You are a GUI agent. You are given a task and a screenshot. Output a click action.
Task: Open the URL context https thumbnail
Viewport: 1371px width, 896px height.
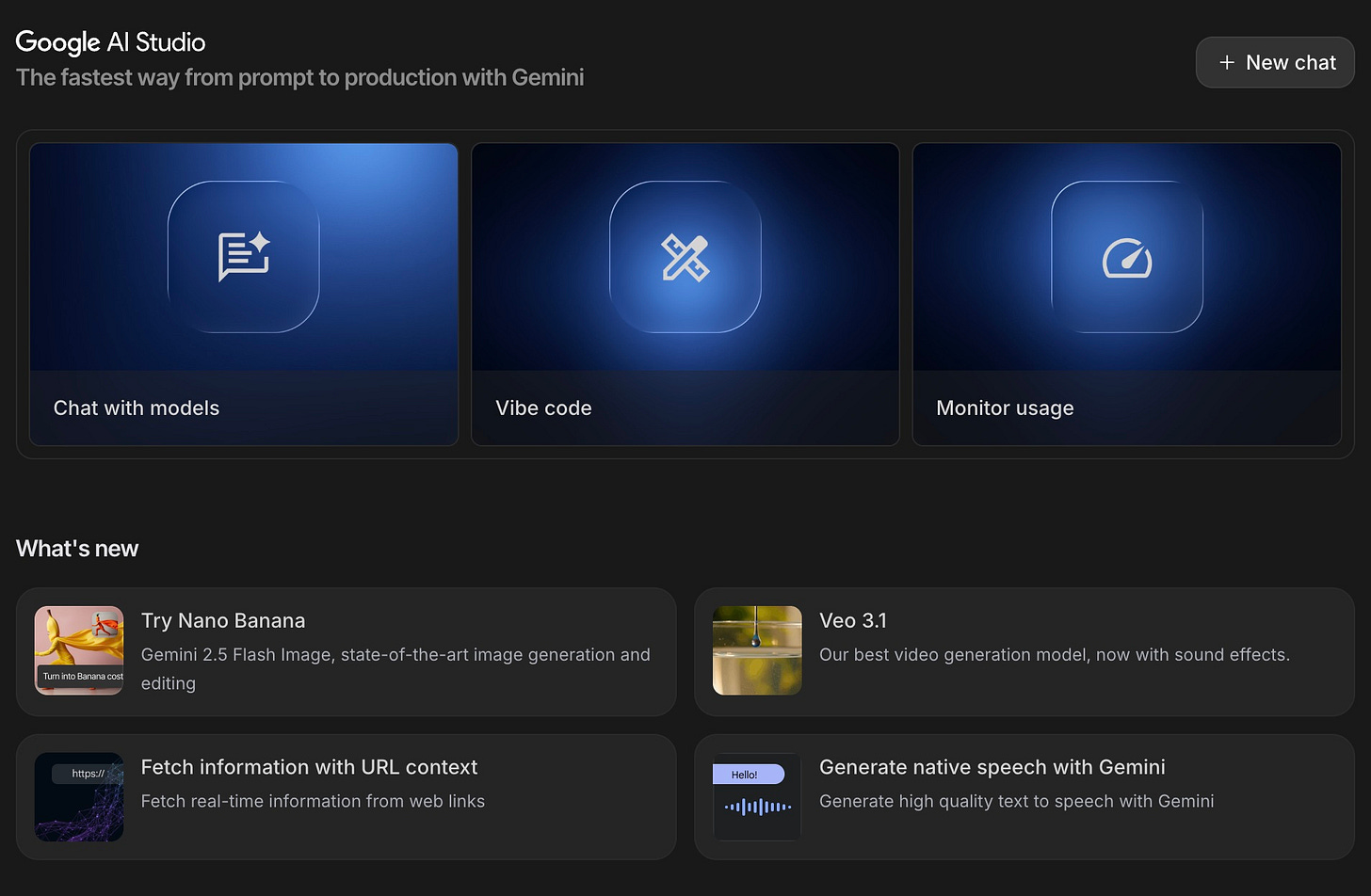coord(79,796)
